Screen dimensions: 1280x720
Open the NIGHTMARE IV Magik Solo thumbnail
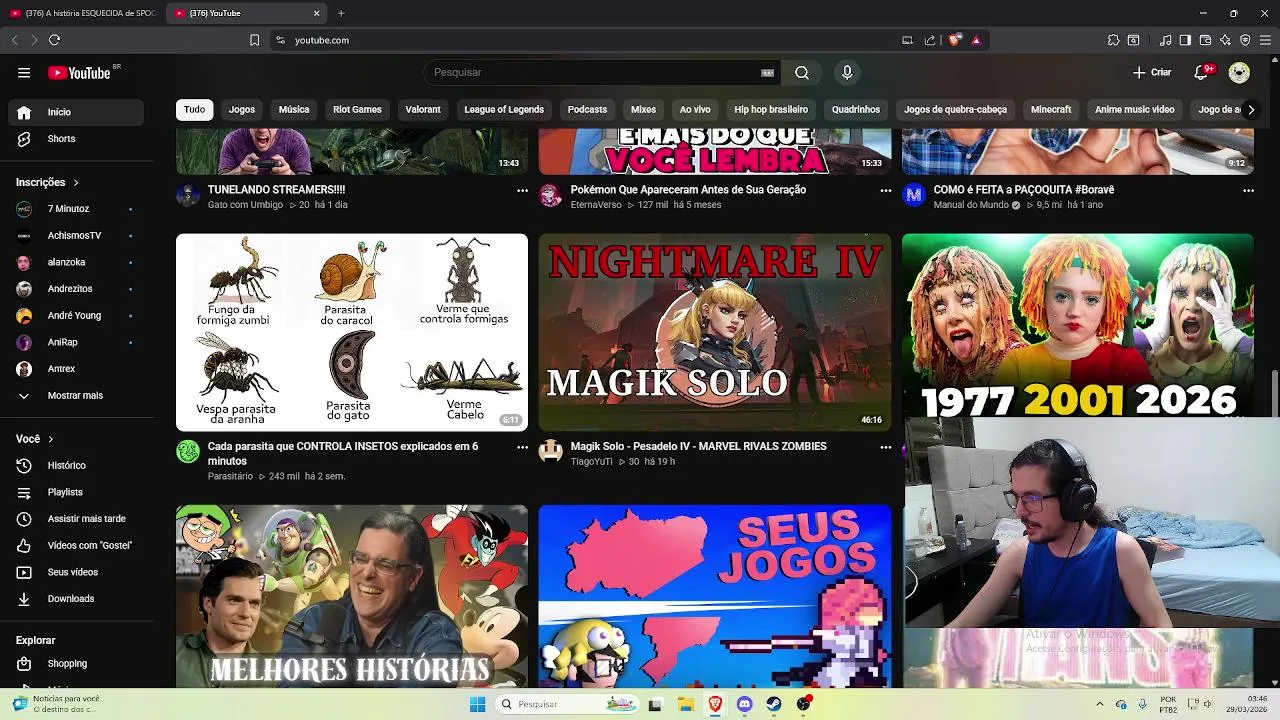click(x=715, y=332)
